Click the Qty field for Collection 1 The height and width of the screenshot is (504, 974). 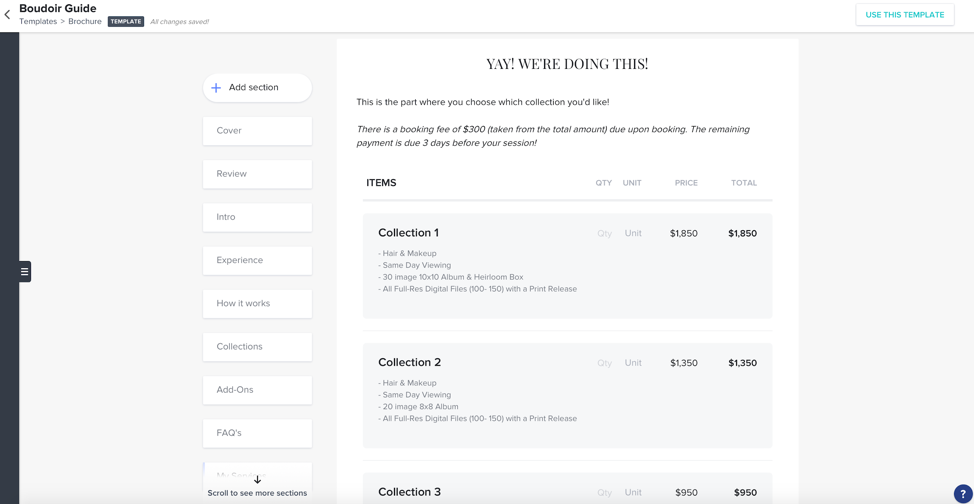tap(604, 234)
